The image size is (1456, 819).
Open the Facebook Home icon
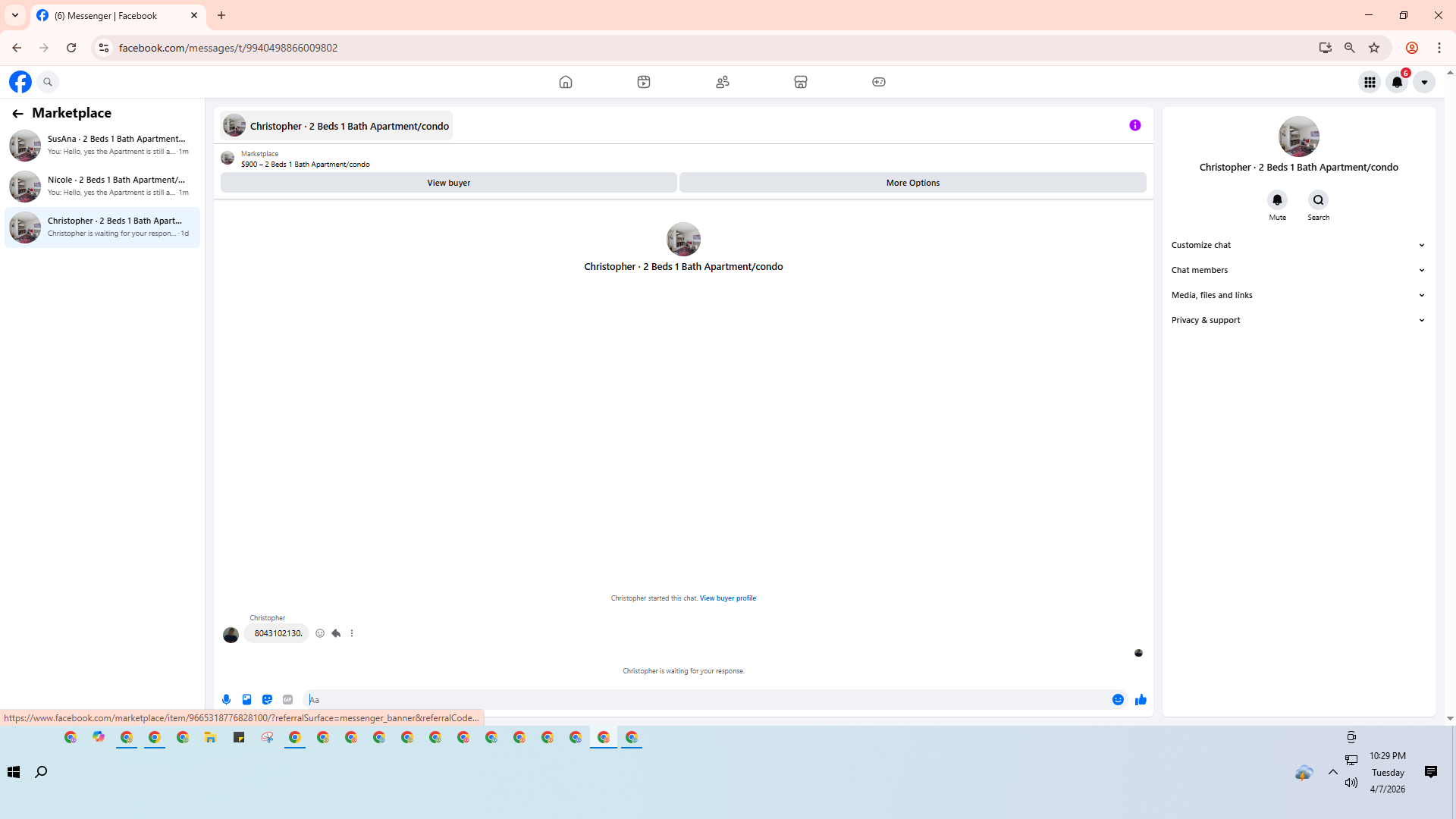[566, 82]
